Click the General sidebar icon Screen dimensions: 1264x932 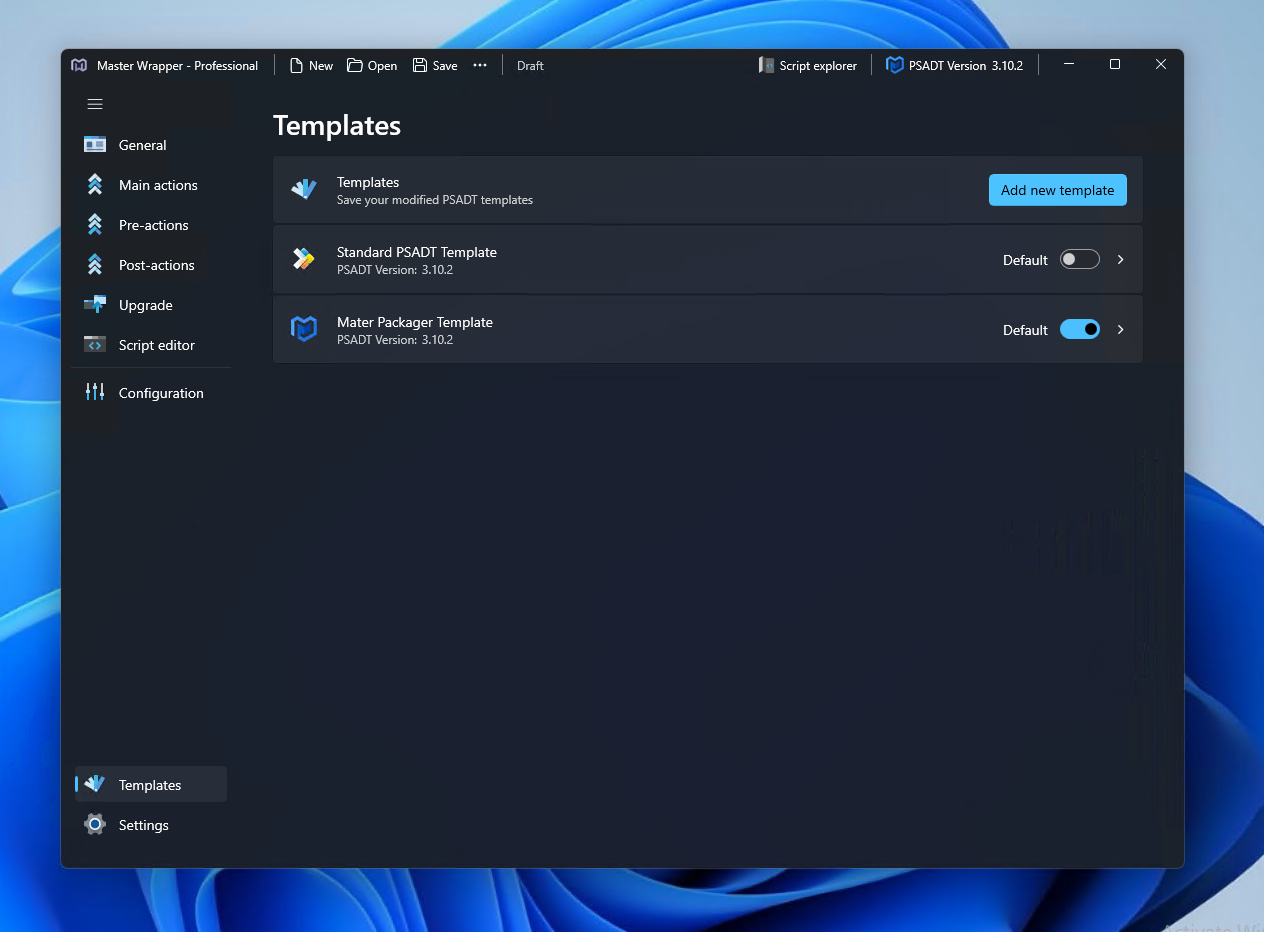[95, 145]
